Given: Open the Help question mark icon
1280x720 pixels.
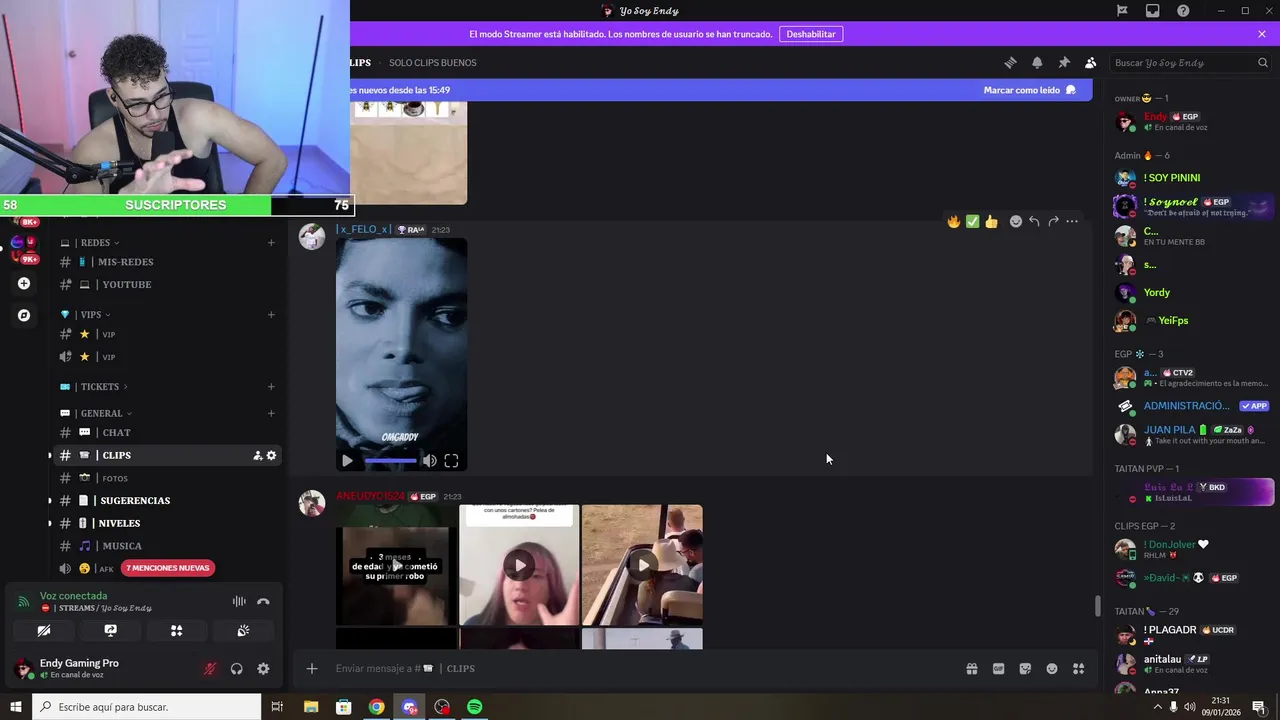Looking at the screenshot, I should pos(1183,10).
